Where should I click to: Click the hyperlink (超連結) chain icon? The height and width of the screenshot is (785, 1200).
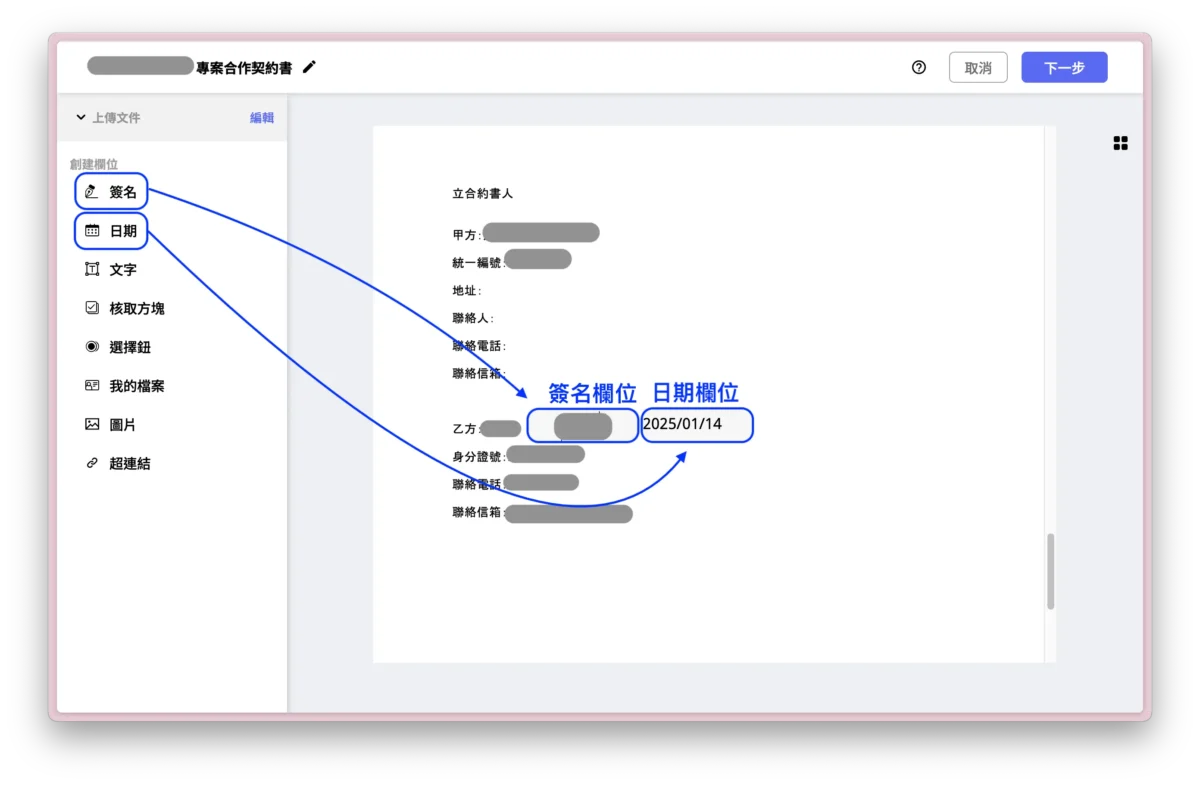tap(92, 464)
